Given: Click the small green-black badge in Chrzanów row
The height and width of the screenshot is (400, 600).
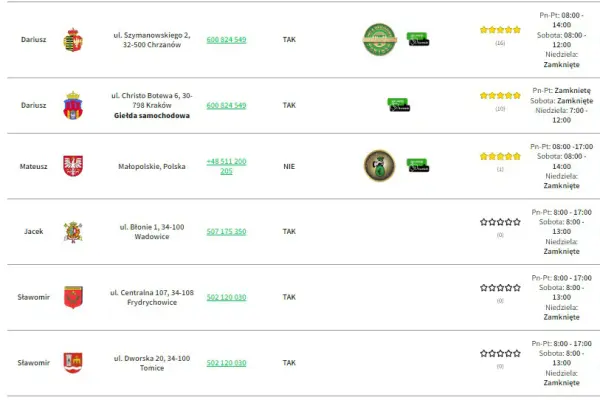Looking at the screenshot, I should point(418,39).
